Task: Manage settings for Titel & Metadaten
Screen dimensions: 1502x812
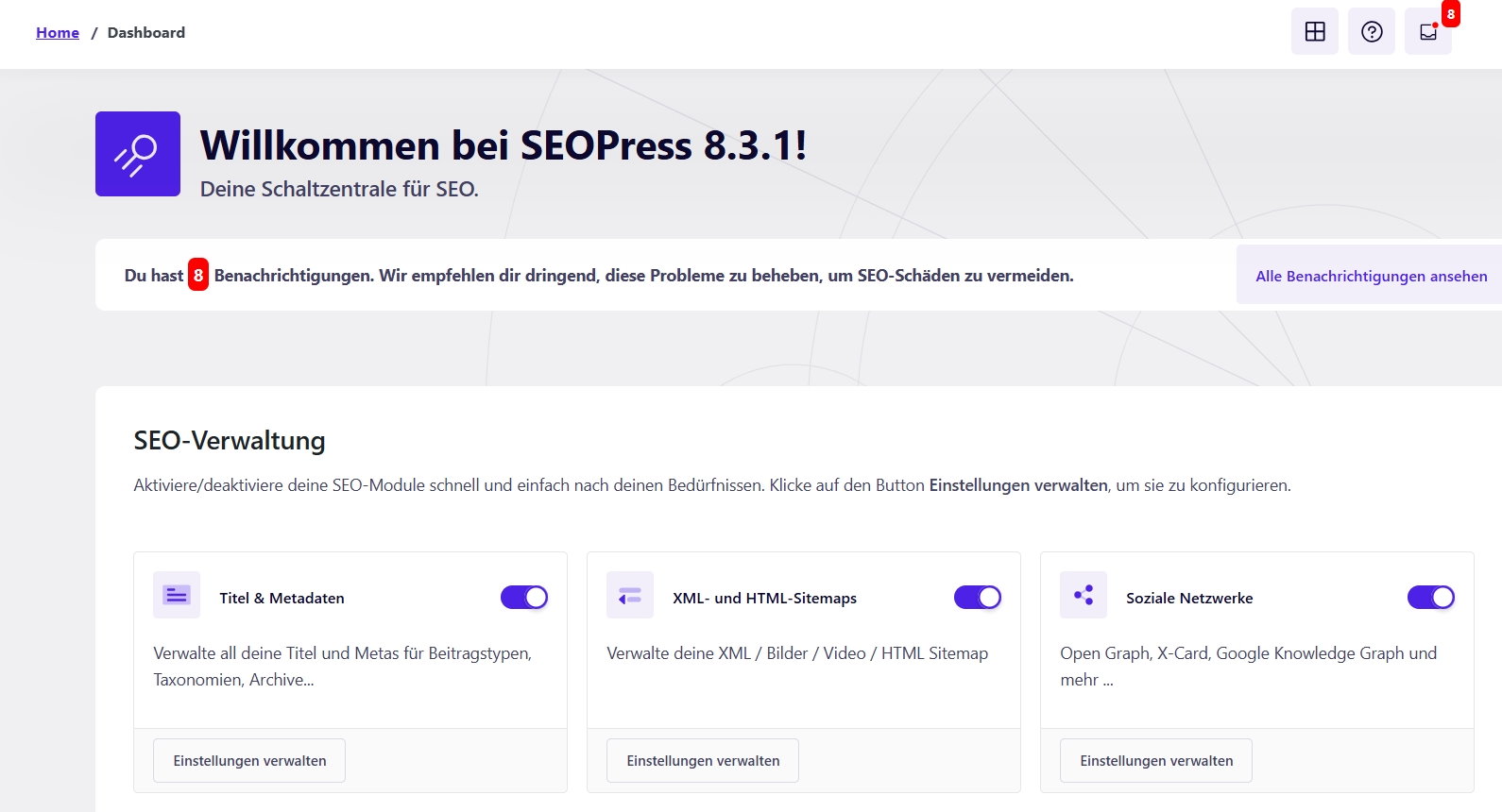Action: point(249,761)
